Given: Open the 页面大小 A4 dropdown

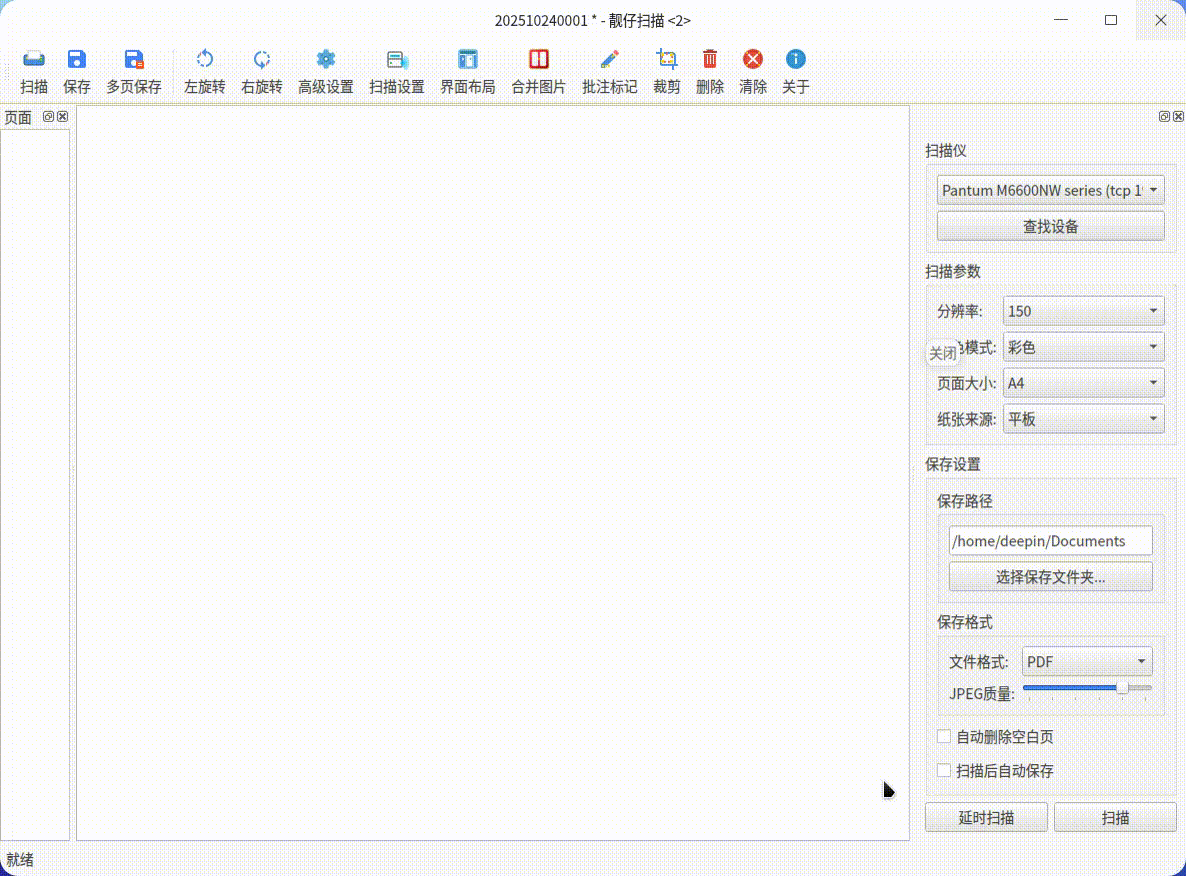Looking at the screenshot, I should point(1083,383).
